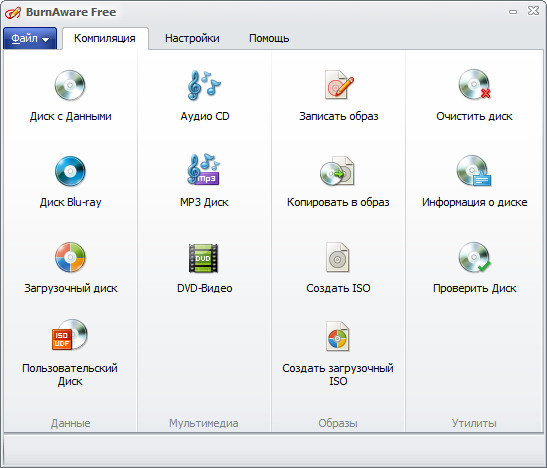Close the BurnAware Free window

pos(533,11)
